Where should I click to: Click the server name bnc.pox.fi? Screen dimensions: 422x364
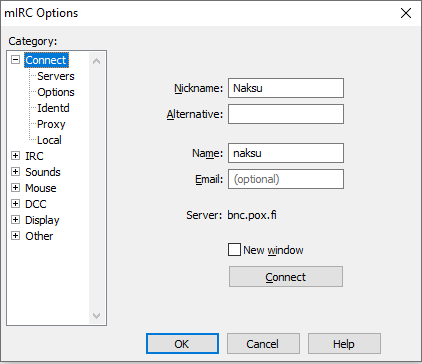pos(252,215)
